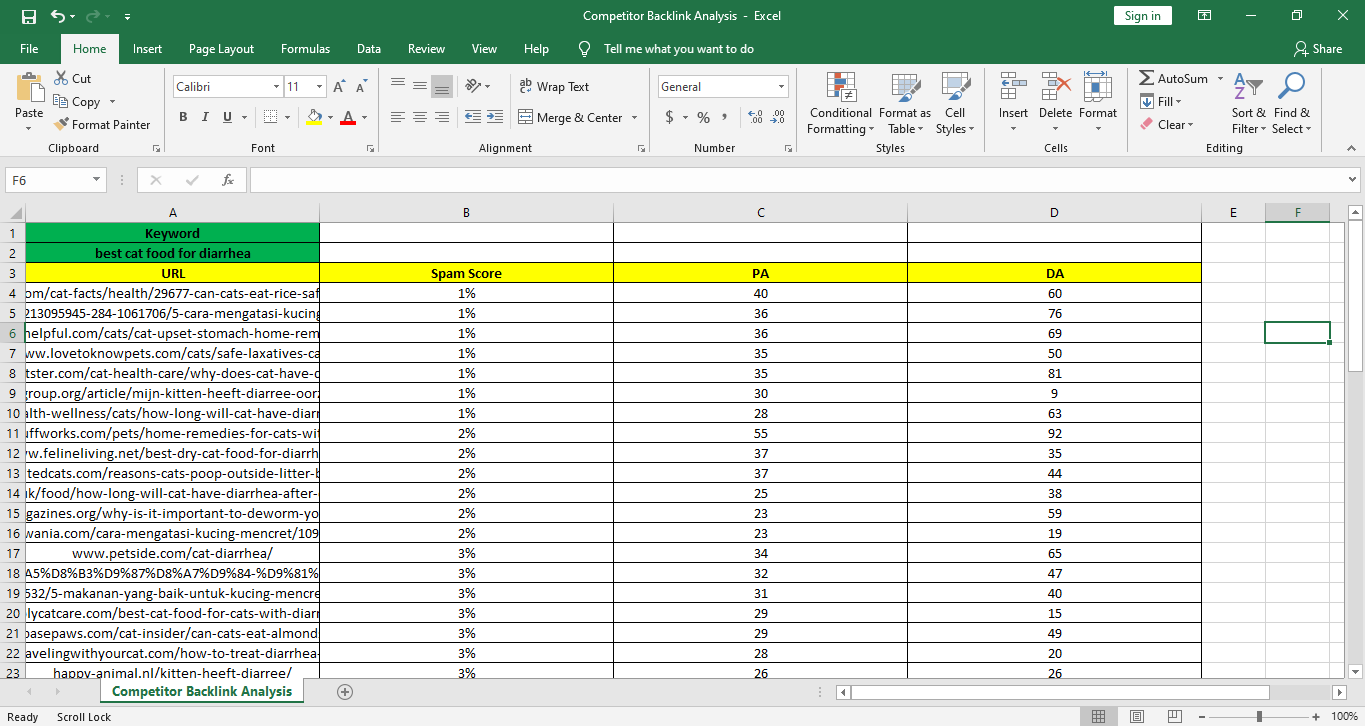1365x726 pixels.
Task: Open the Formulas ribbon tab
Action: click(305, 49)
